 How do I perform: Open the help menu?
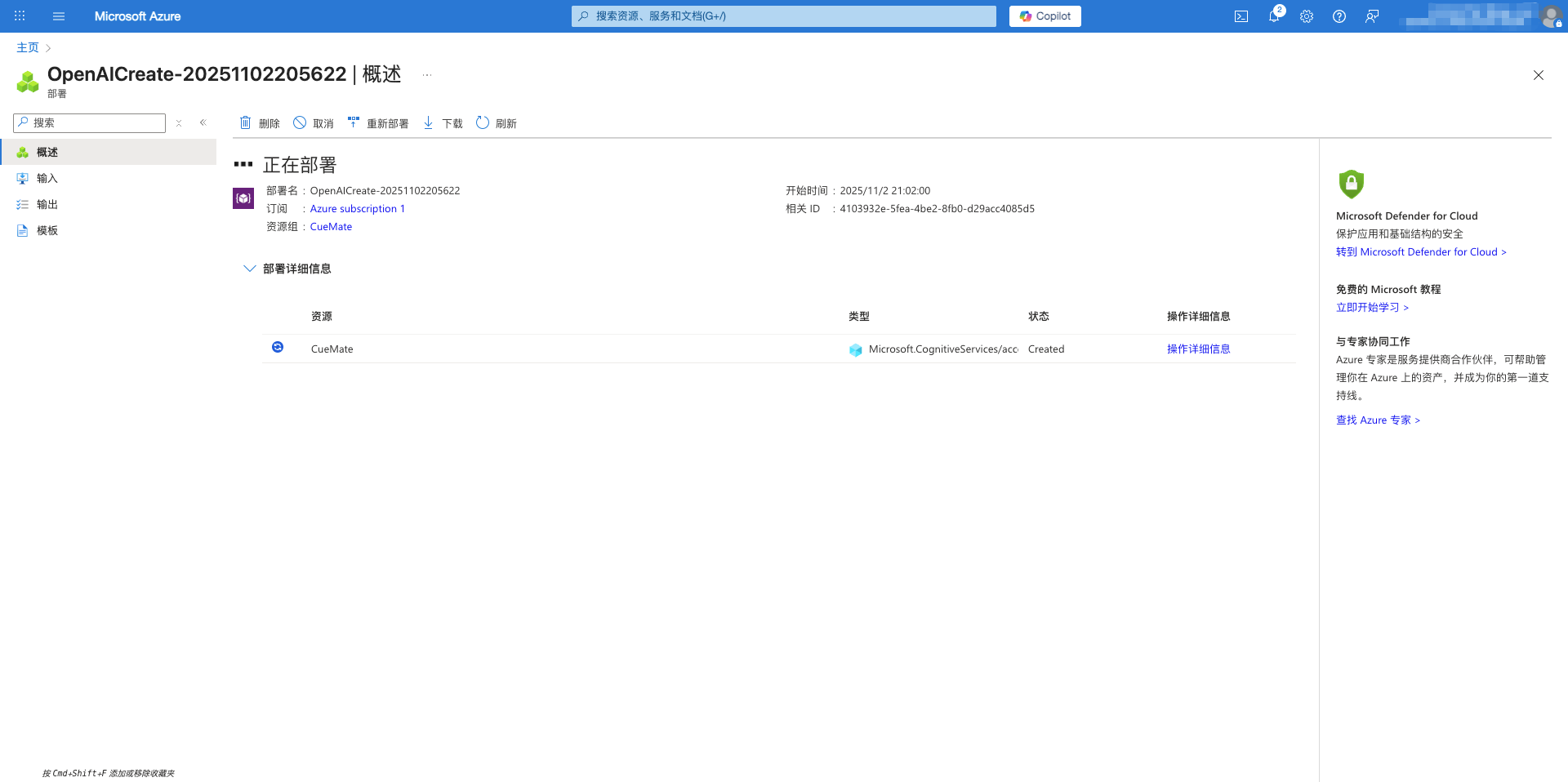click(1339, 16)
